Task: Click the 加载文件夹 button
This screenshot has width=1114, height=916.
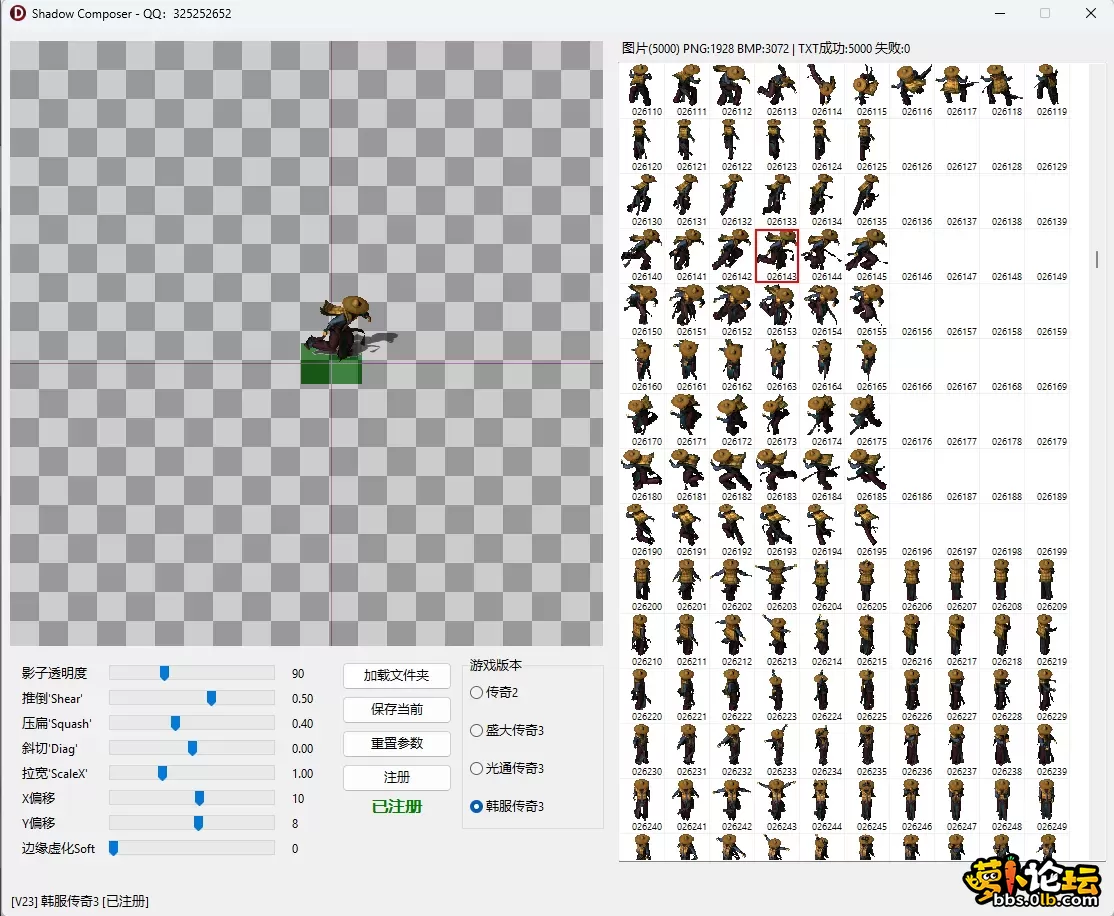Action: coord(396,675)
